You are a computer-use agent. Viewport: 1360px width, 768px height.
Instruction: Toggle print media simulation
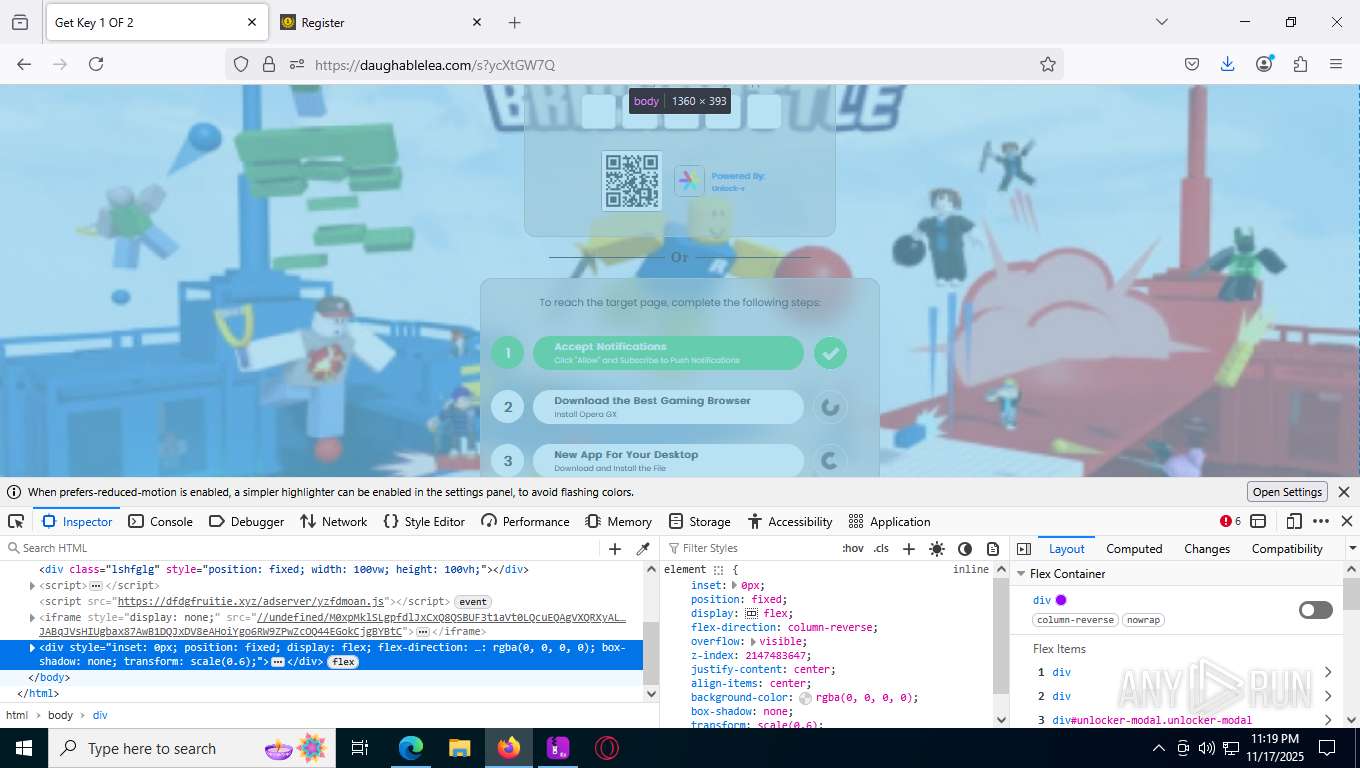[993, 548]
